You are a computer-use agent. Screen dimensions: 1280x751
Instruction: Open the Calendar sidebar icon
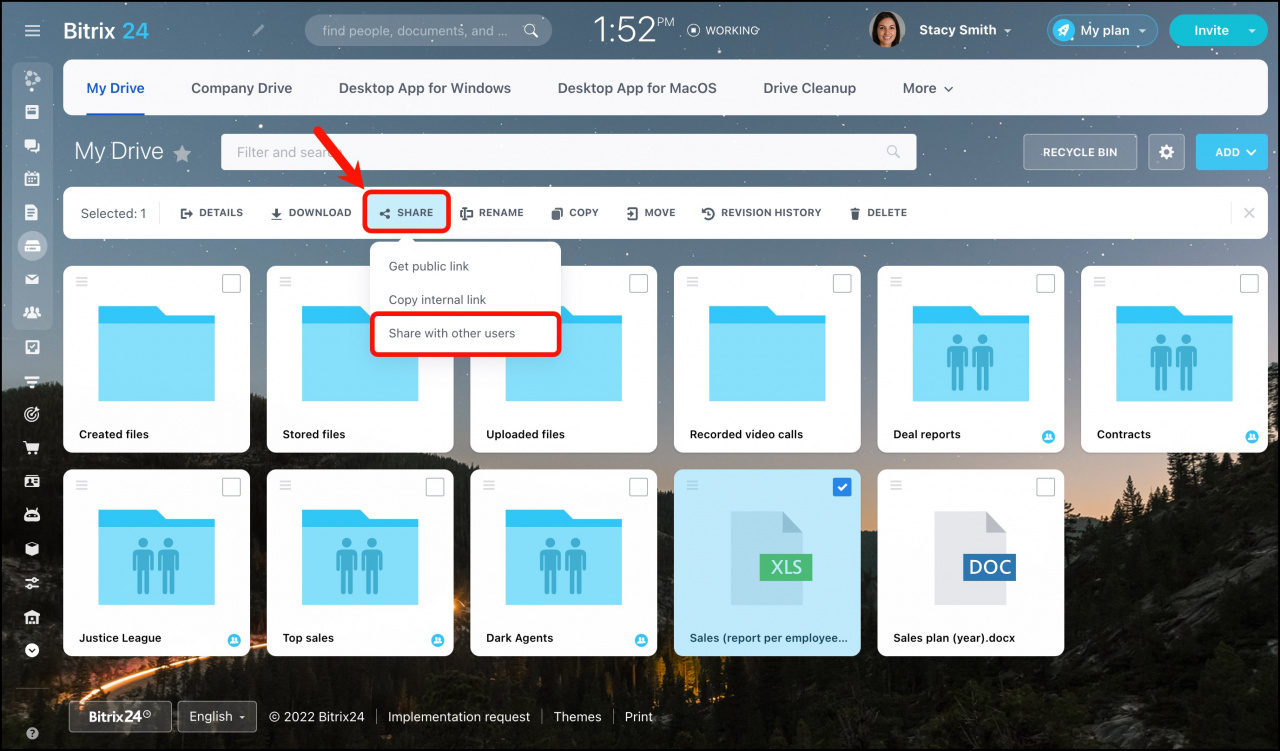click(32, 179)
